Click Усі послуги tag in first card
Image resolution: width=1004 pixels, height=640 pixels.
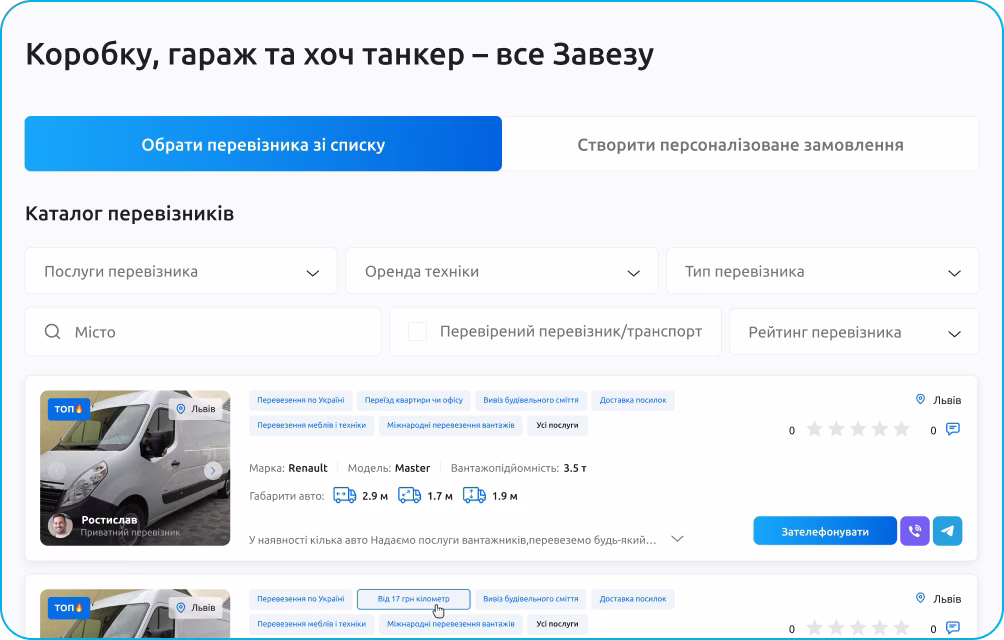[557, 425]
